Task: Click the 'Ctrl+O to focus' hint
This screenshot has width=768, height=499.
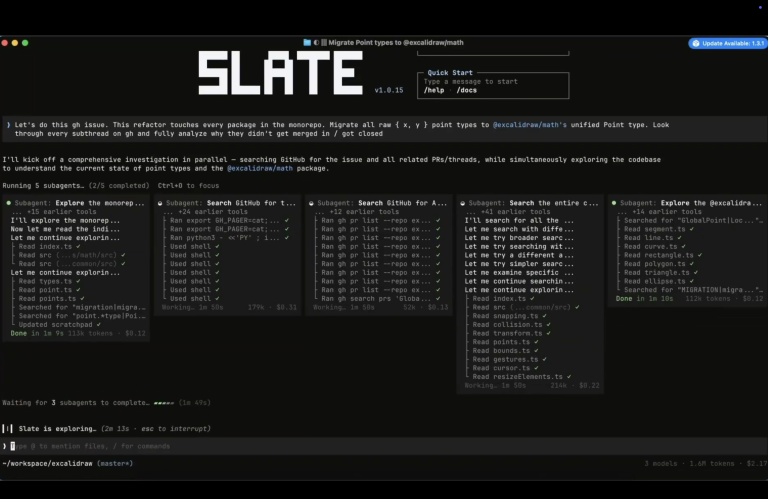Action: point(189,186)
